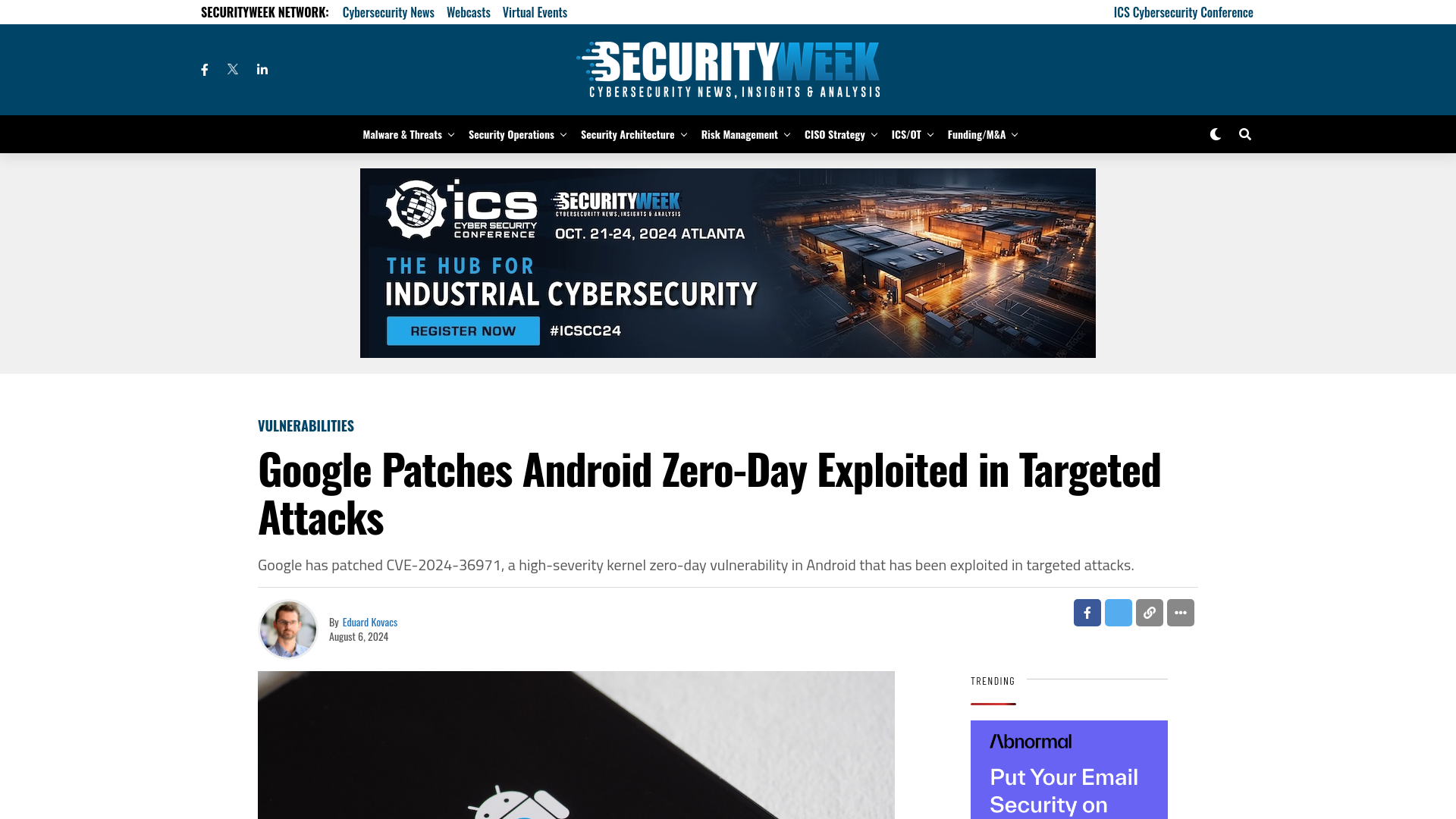Click the copy link icon
The width and height of the screenshot is (1456, 819).
click(x=1149, y=612)
